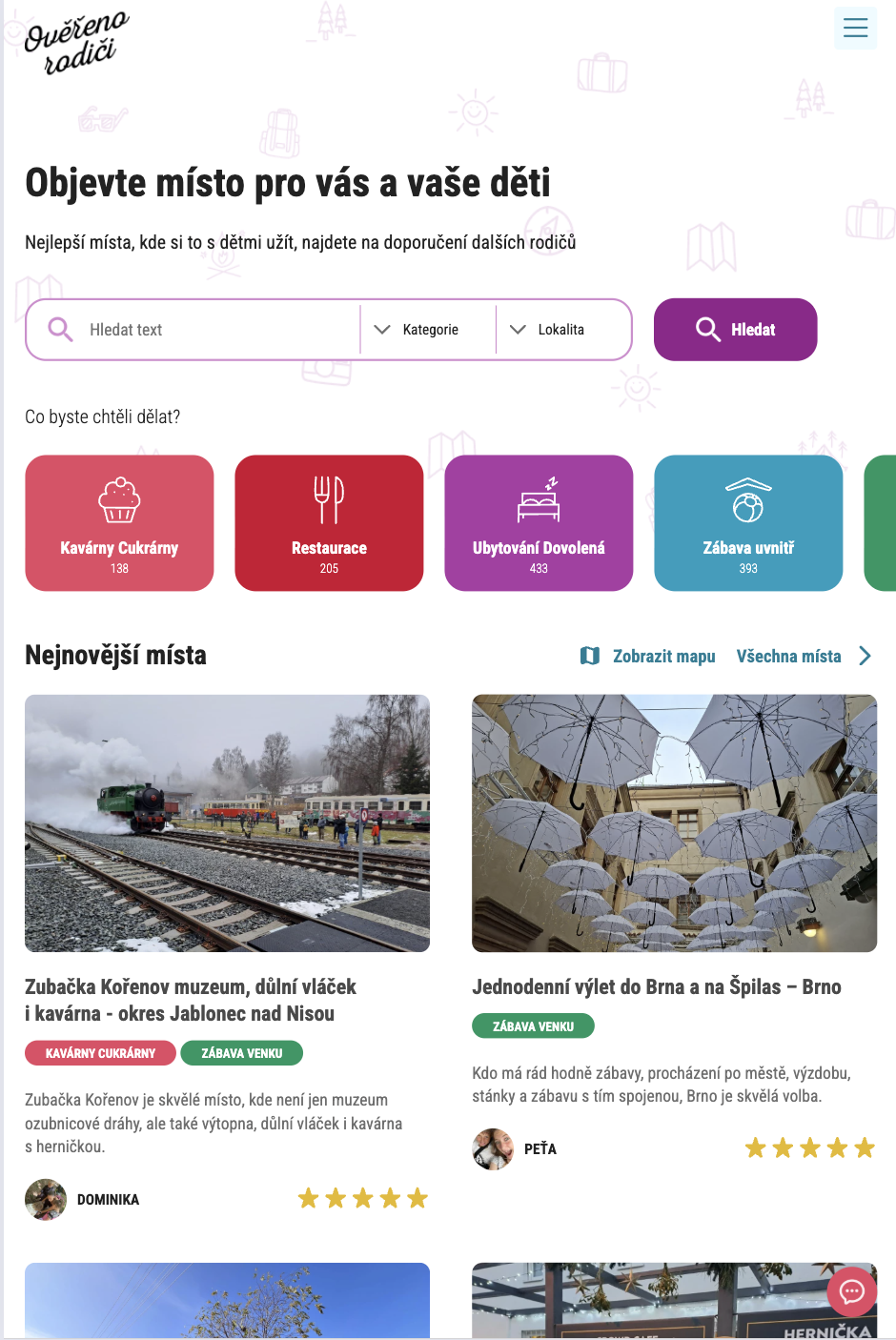
Task: Click Dominika's author avatar
Action: (46, 1199)
